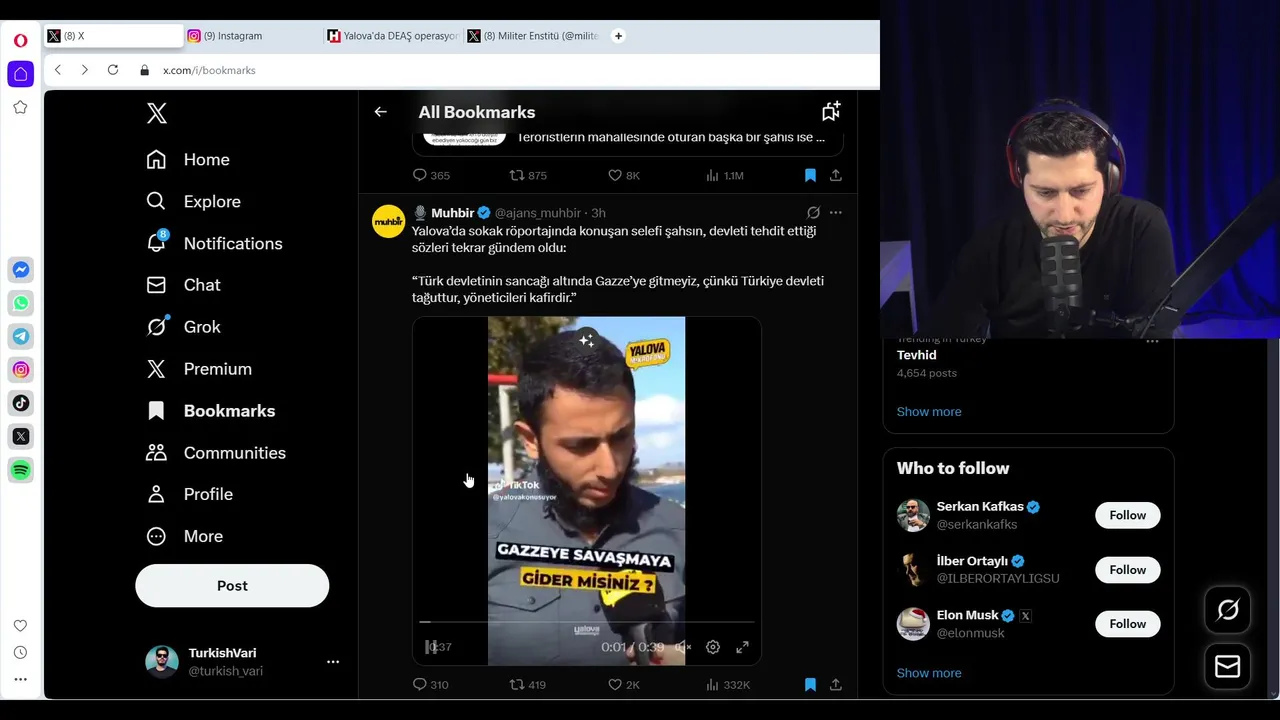Open TurkishVari account options menu

click(x=333, y=662)
